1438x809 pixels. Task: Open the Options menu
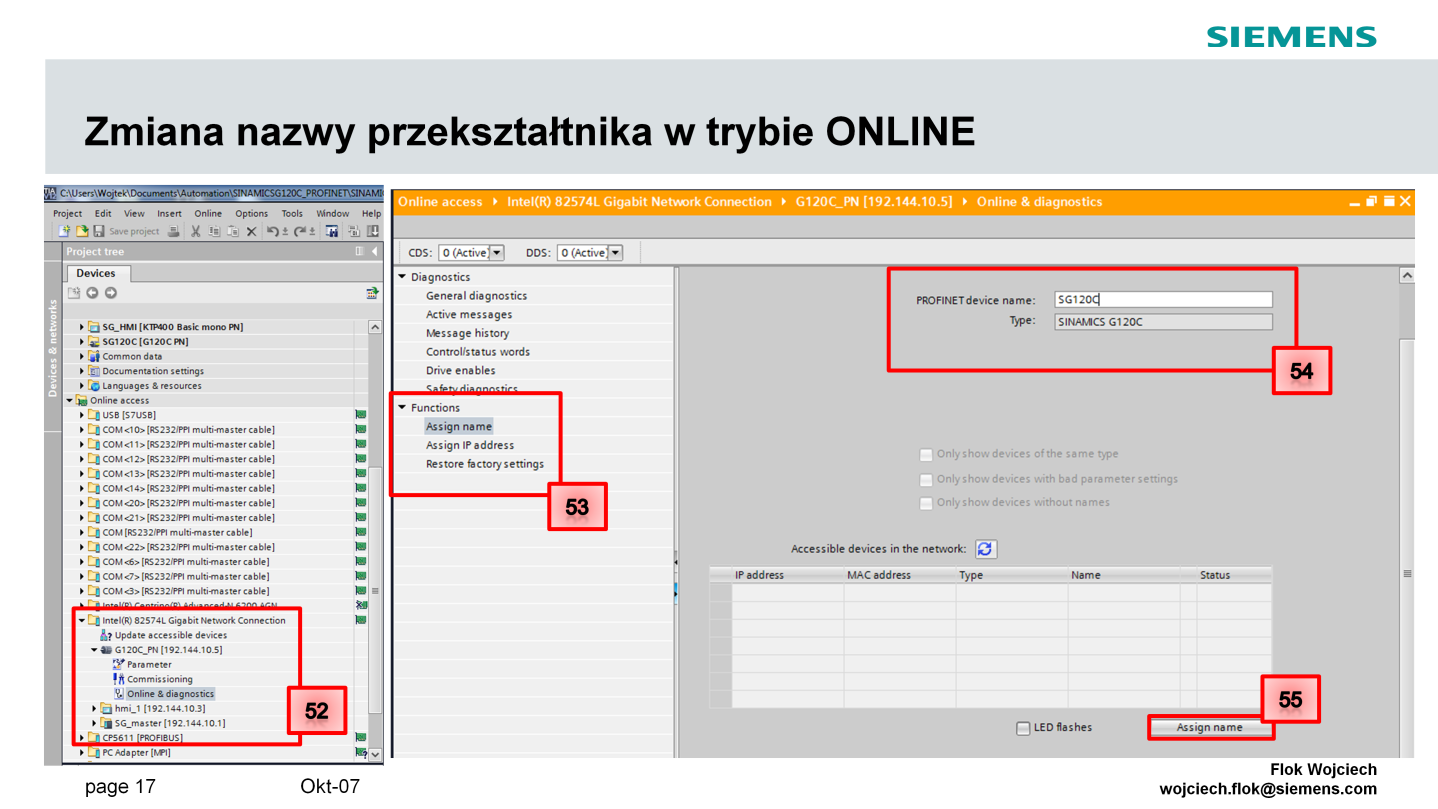point(251,213)
